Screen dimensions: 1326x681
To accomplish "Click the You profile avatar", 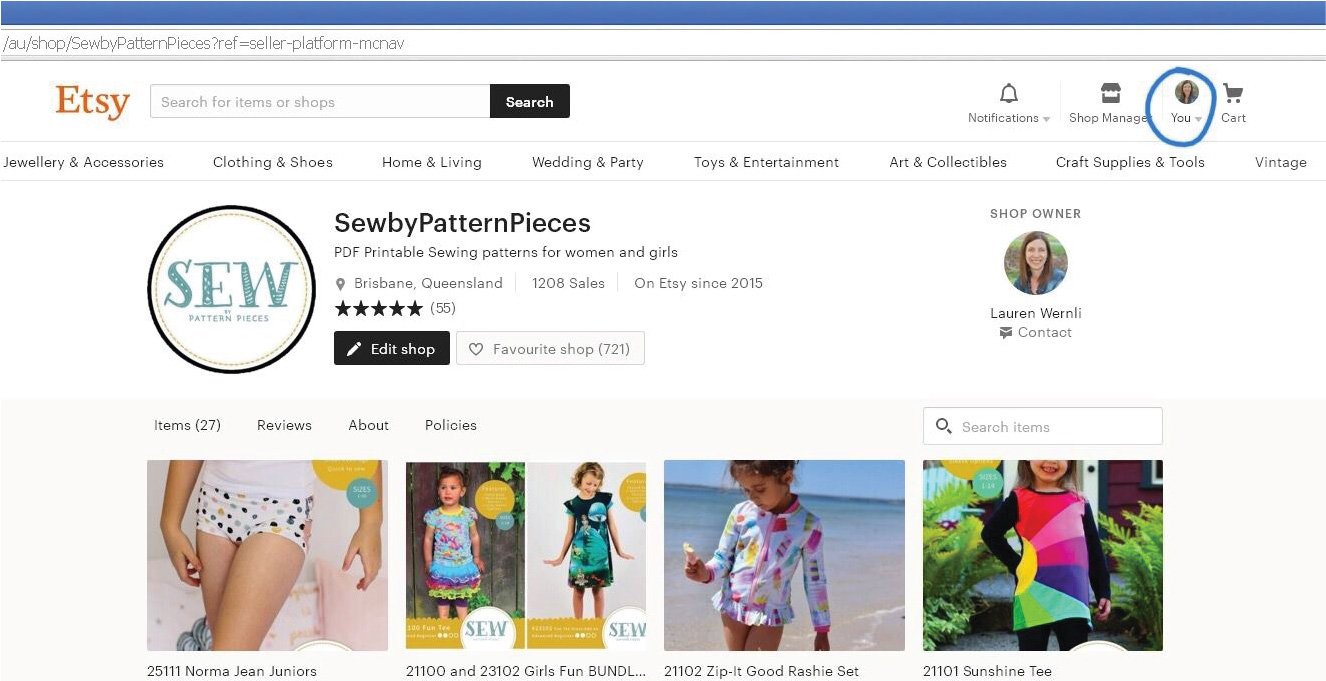I will (1187, 93).
